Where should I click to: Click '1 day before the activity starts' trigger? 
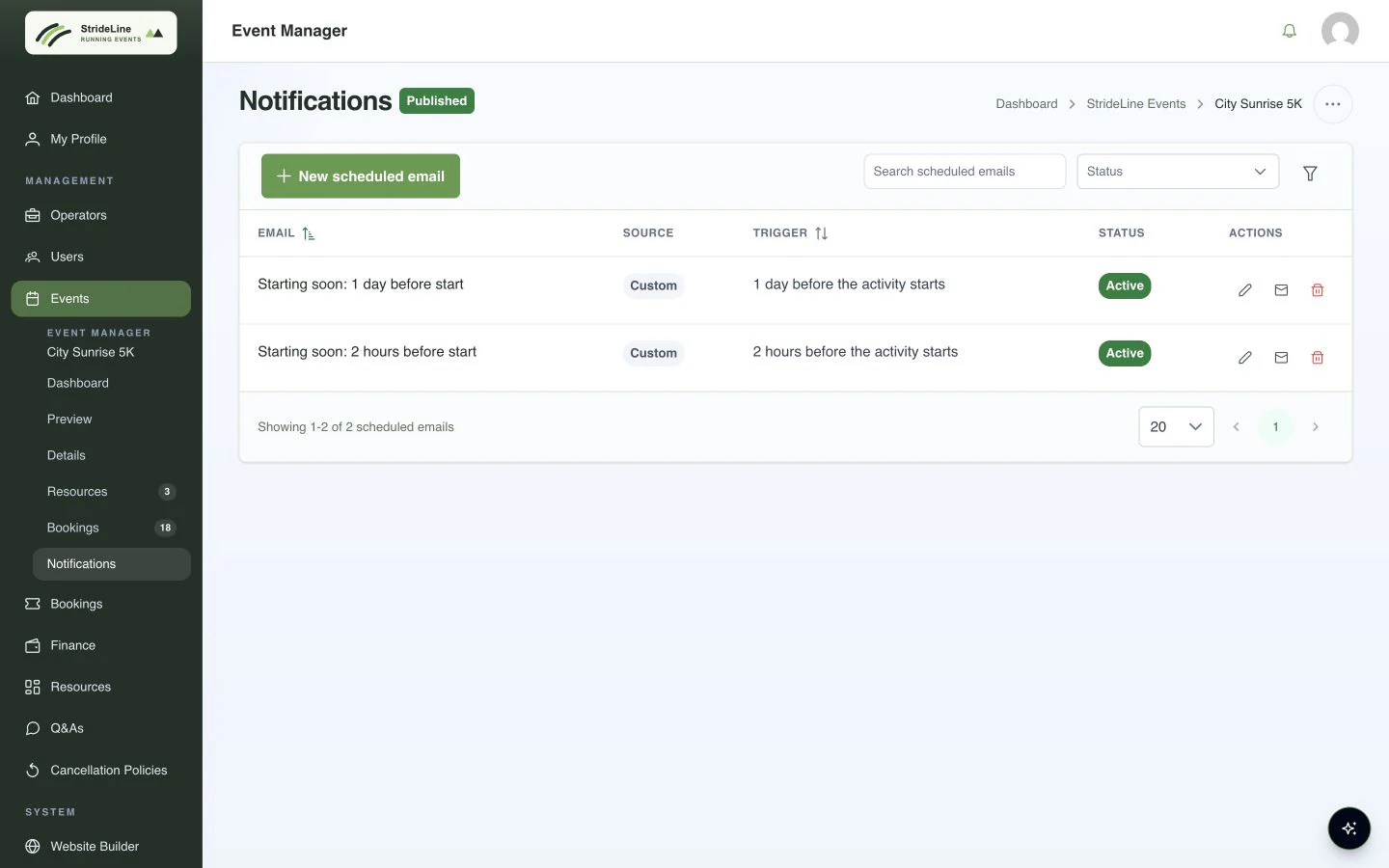point(849,285)
